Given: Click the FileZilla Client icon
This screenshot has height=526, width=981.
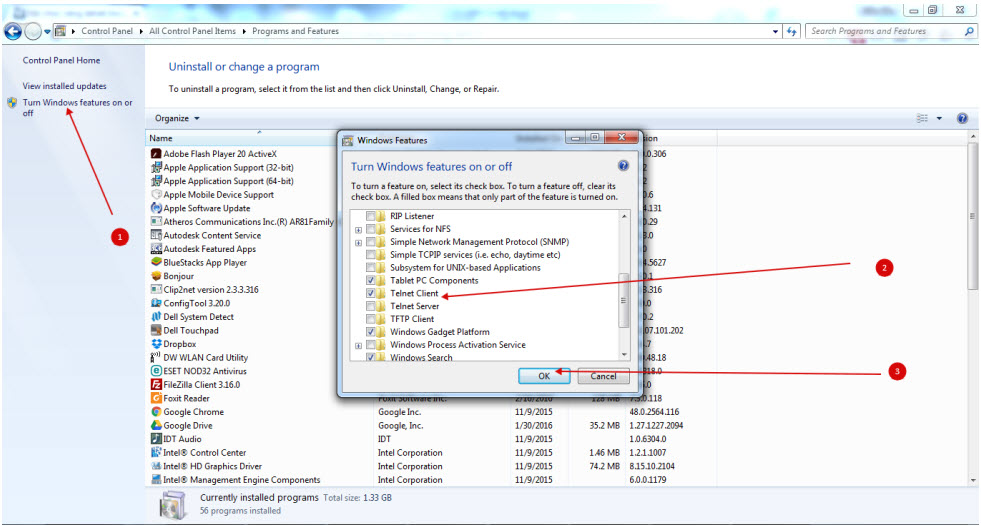Looking at the screenshot, I should point(156,384).
